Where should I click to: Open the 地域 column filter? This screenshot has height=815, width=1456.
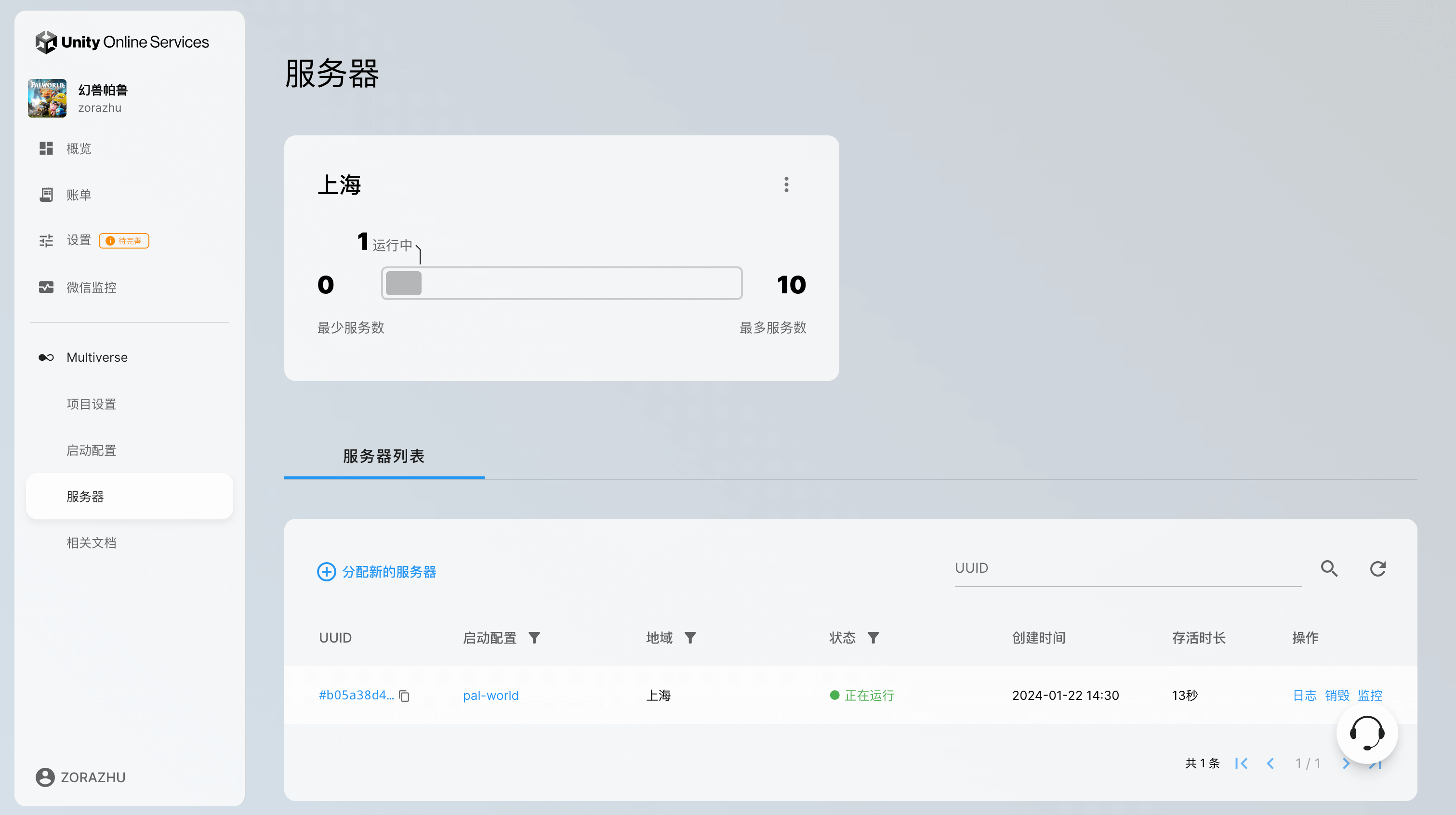pyautogui.click(x=690, y=638)
